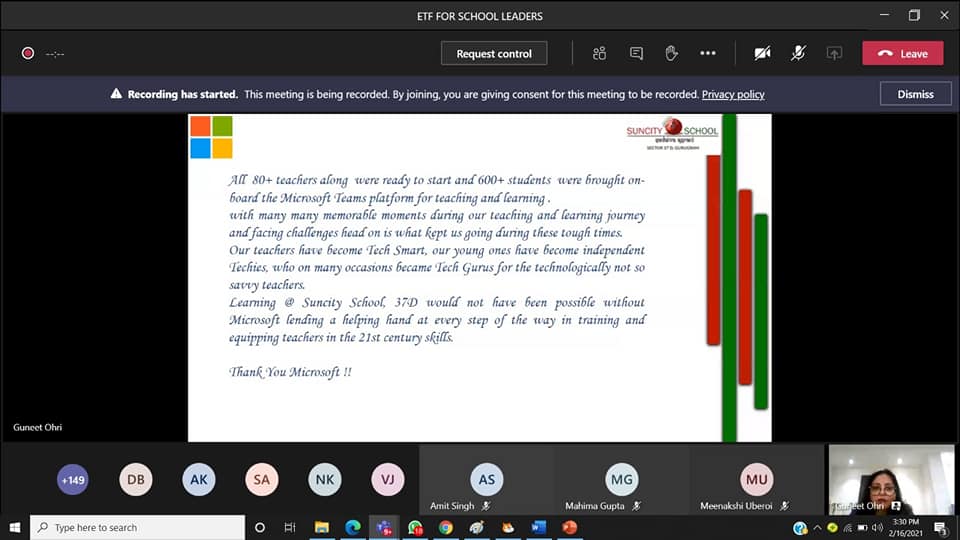960x540 pixels.
Task: Open WhatsApp from the taskbar
Action: click(x=415, y=527)
